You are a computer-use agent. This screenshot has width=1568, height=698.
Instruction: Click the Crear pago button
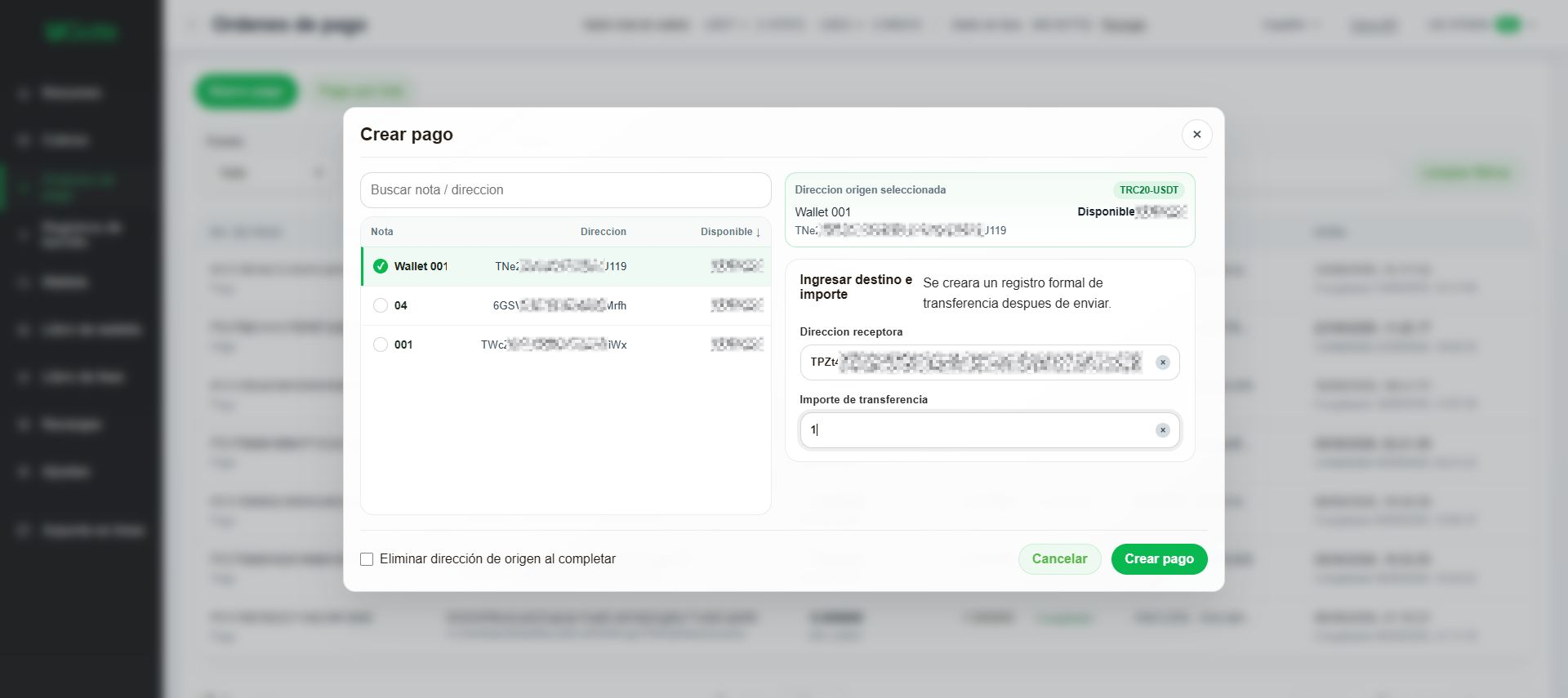(x=1159, y=559)
